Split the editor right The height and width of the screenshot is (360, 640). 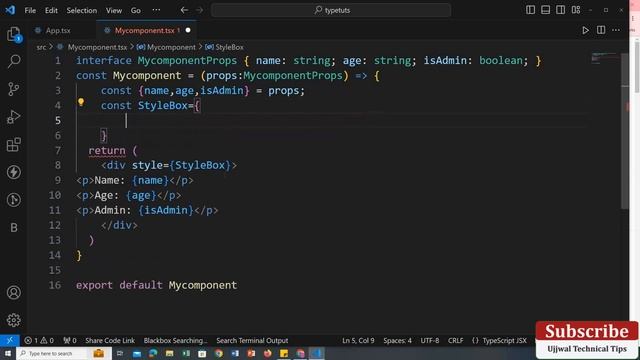(x=601, y=30)
